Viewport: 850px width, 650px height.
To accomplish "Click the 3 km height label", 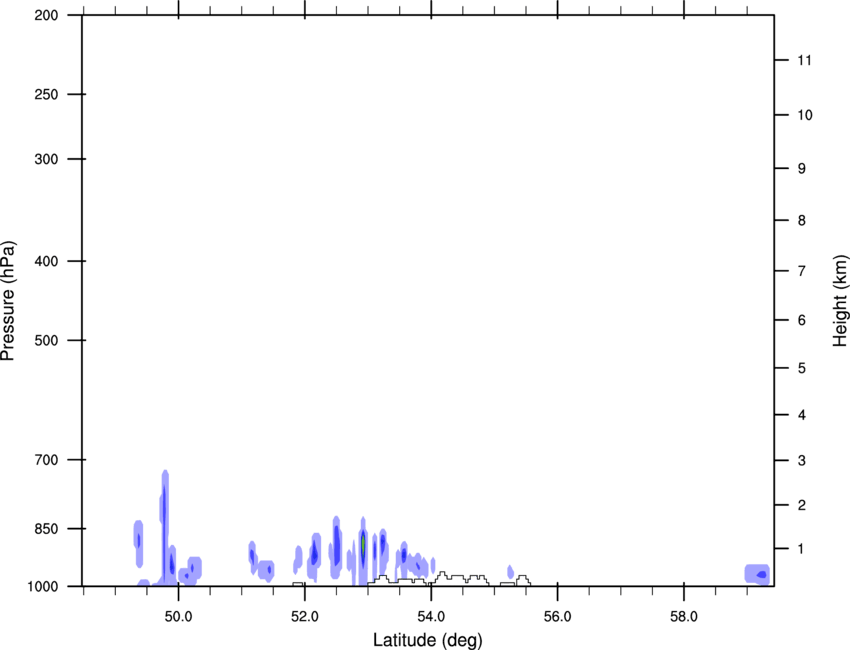I will click(x=802, y=461).
